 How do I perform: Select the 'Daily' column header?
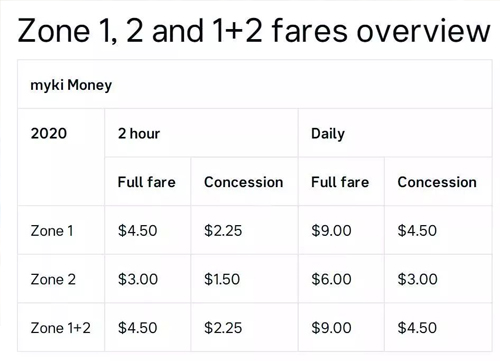point(328,134)
